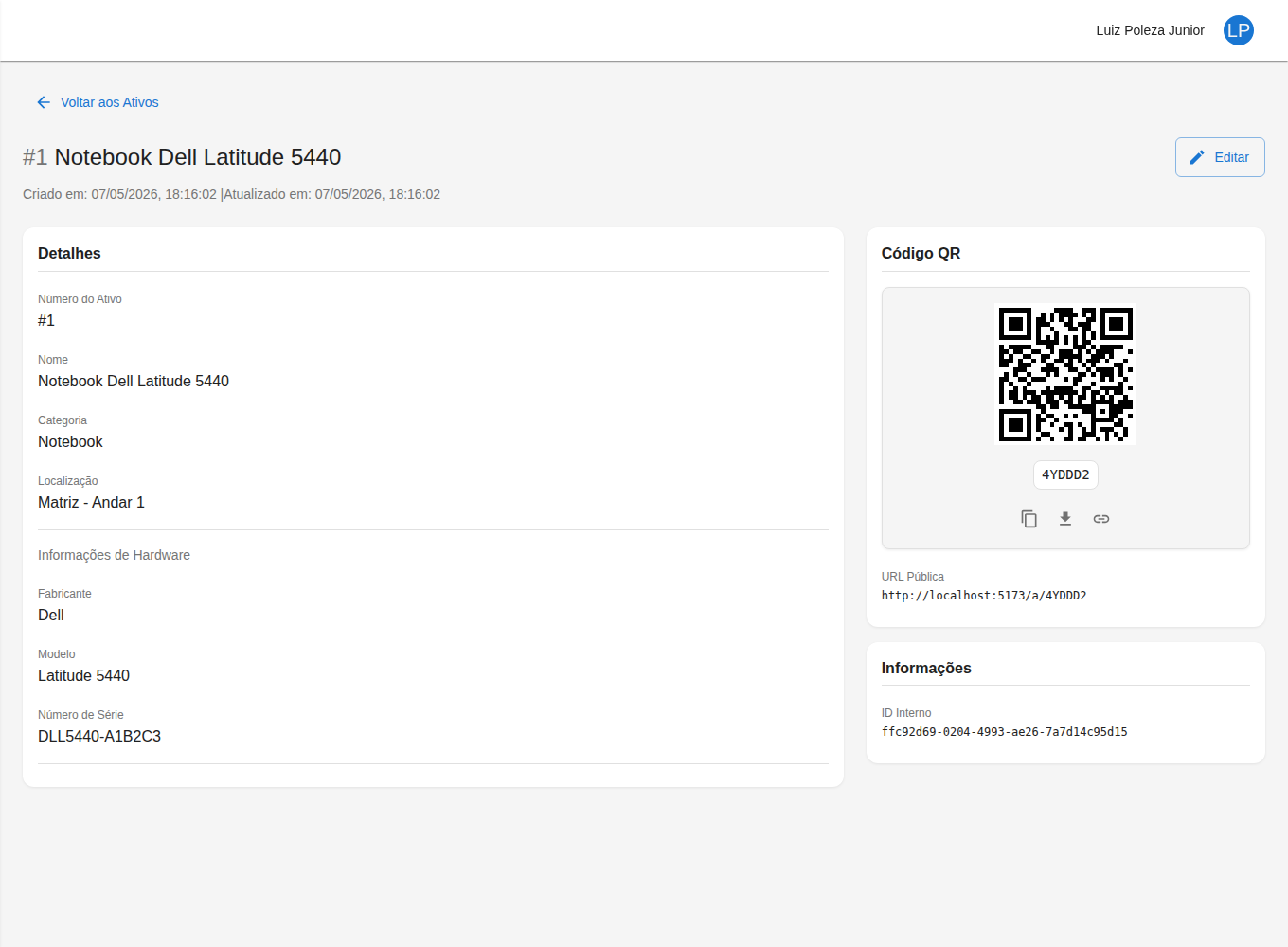This screenshot has width=1288, height=947.
Task: Go back via Voltar aos Ativos link
Action: pos(98,102)
